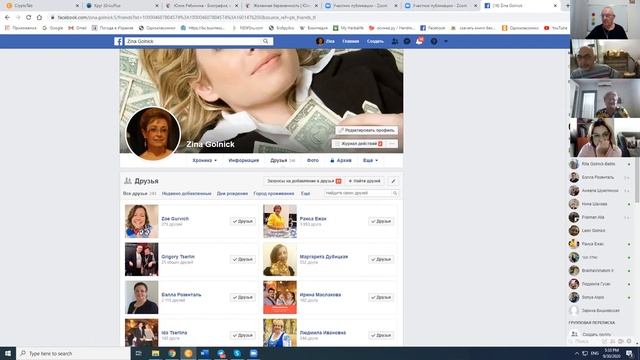
Task: Open the Архив profile tab with lock icon
Action: click(x=340, y=160)
